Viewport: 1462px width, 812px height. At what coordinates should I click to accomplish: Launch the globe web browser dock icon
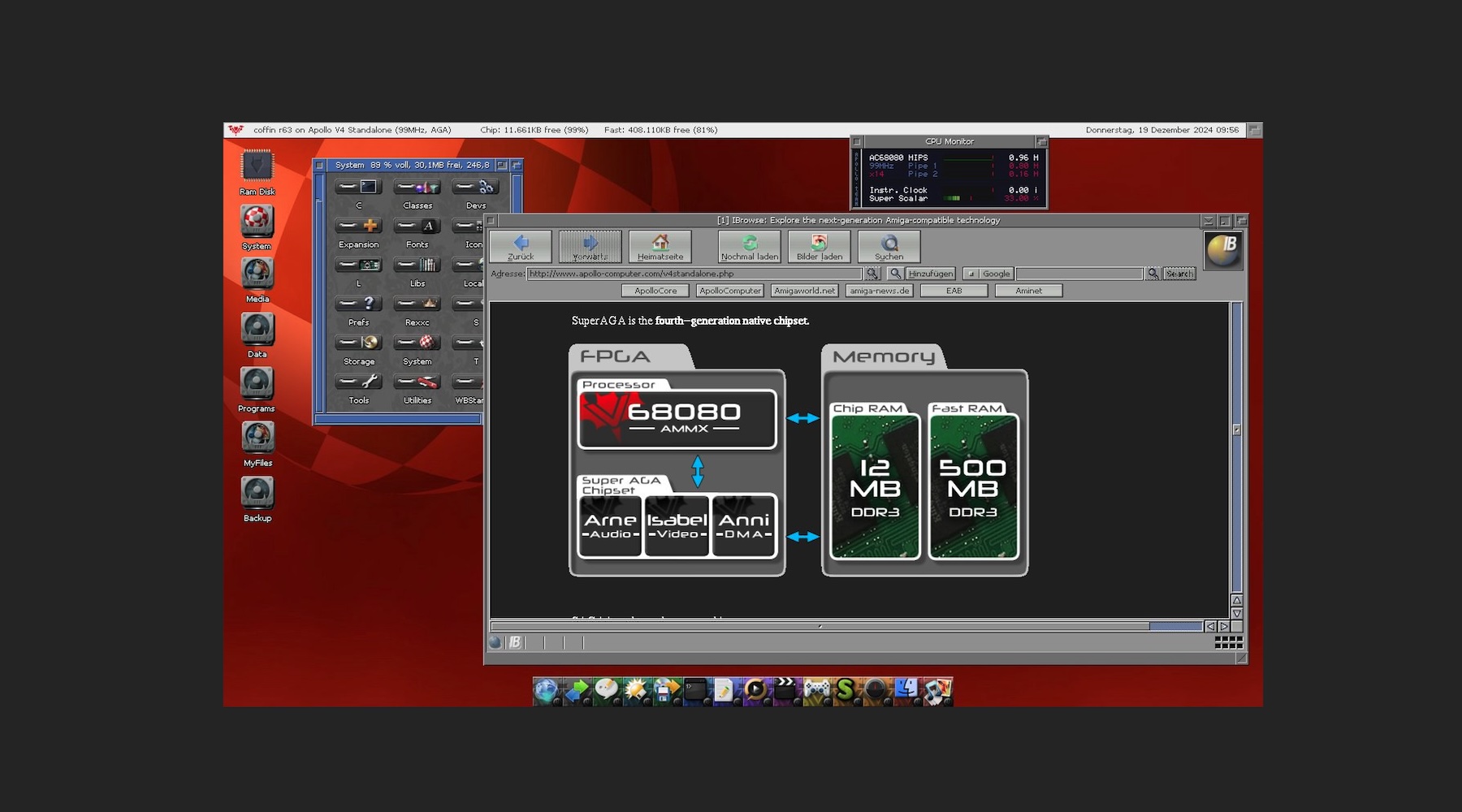pyautogui.click(x=547, y=691)
